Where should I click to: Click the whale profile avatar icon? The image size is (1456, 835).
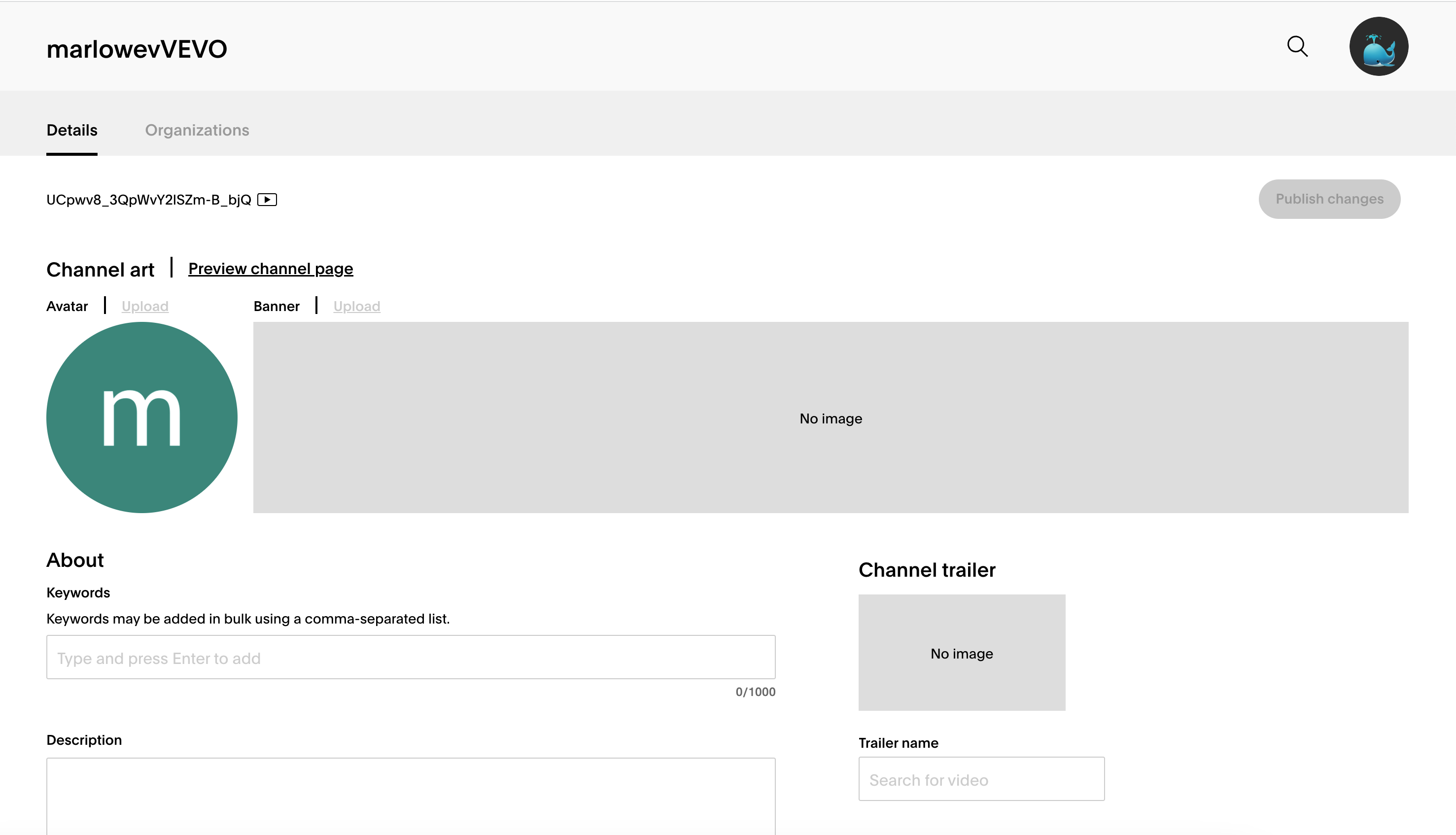tap(1379, 46)
